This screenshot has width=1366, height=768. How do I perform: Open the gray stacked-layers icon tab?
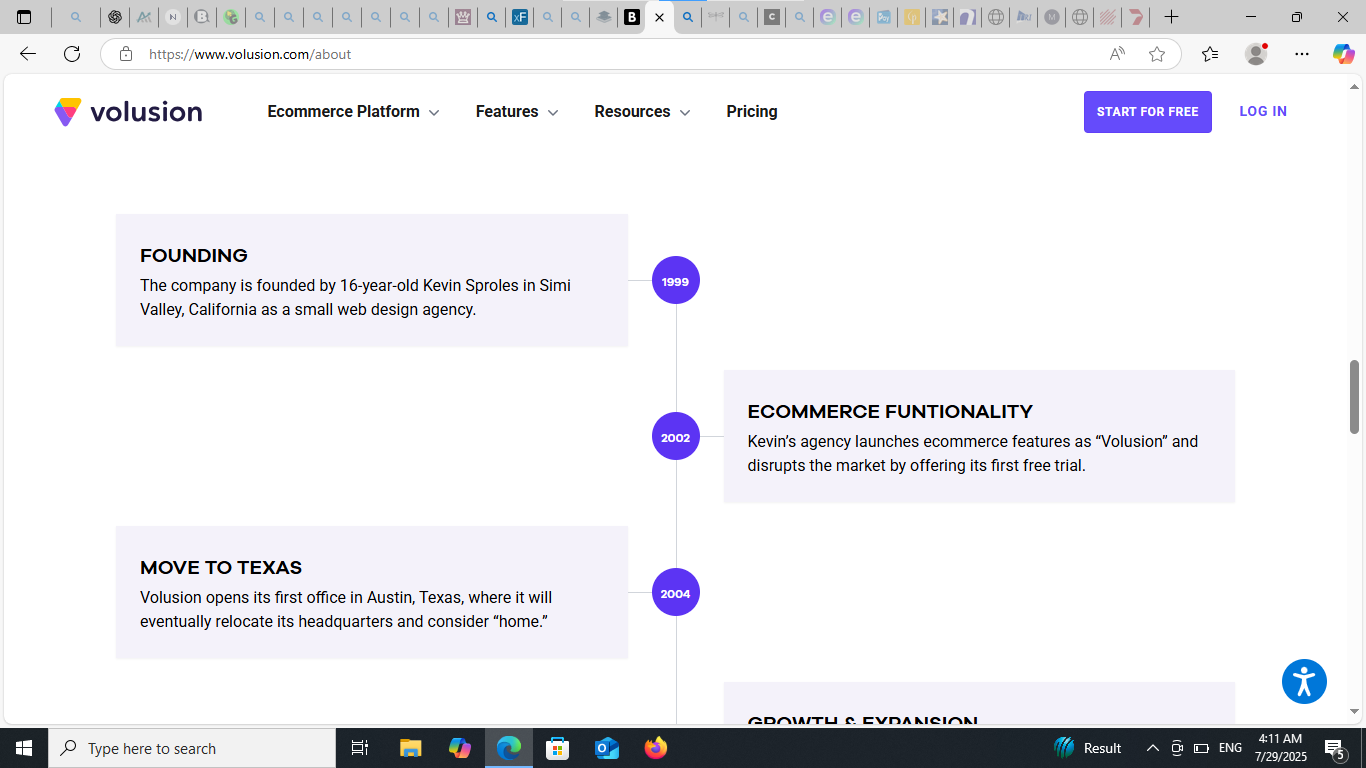pyautogui.click(x=603, y=17)
